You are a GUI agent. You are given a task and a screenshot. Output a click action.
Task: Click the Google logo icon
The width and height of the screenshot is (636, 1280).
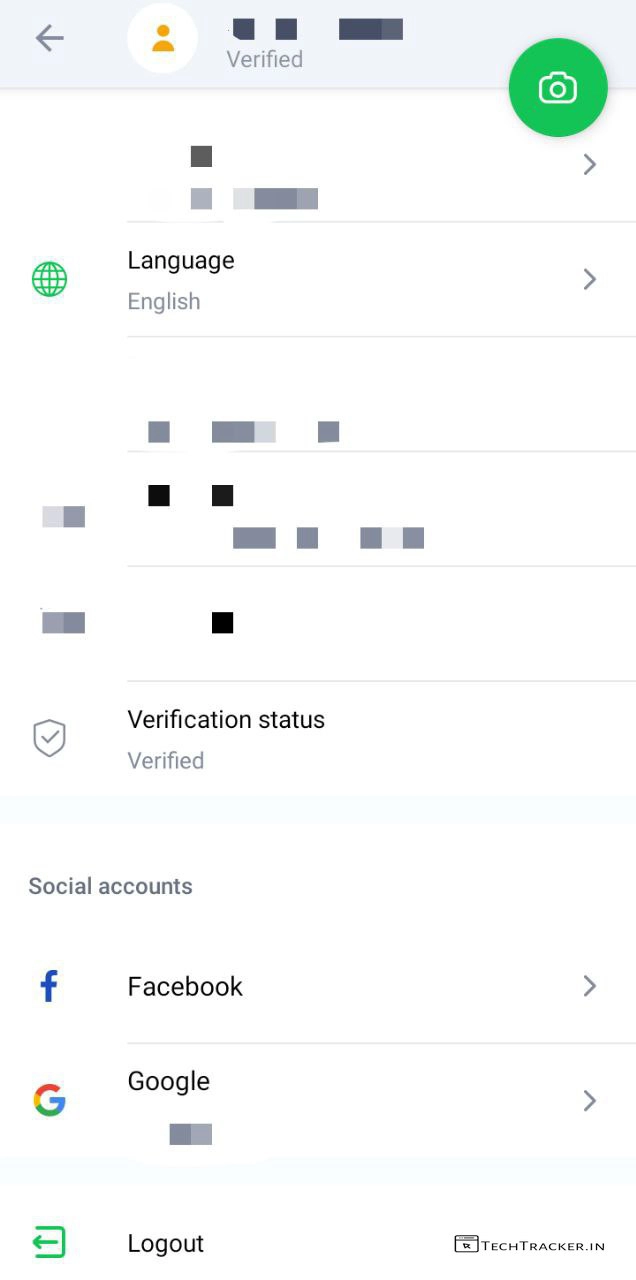pos(49,1100)
